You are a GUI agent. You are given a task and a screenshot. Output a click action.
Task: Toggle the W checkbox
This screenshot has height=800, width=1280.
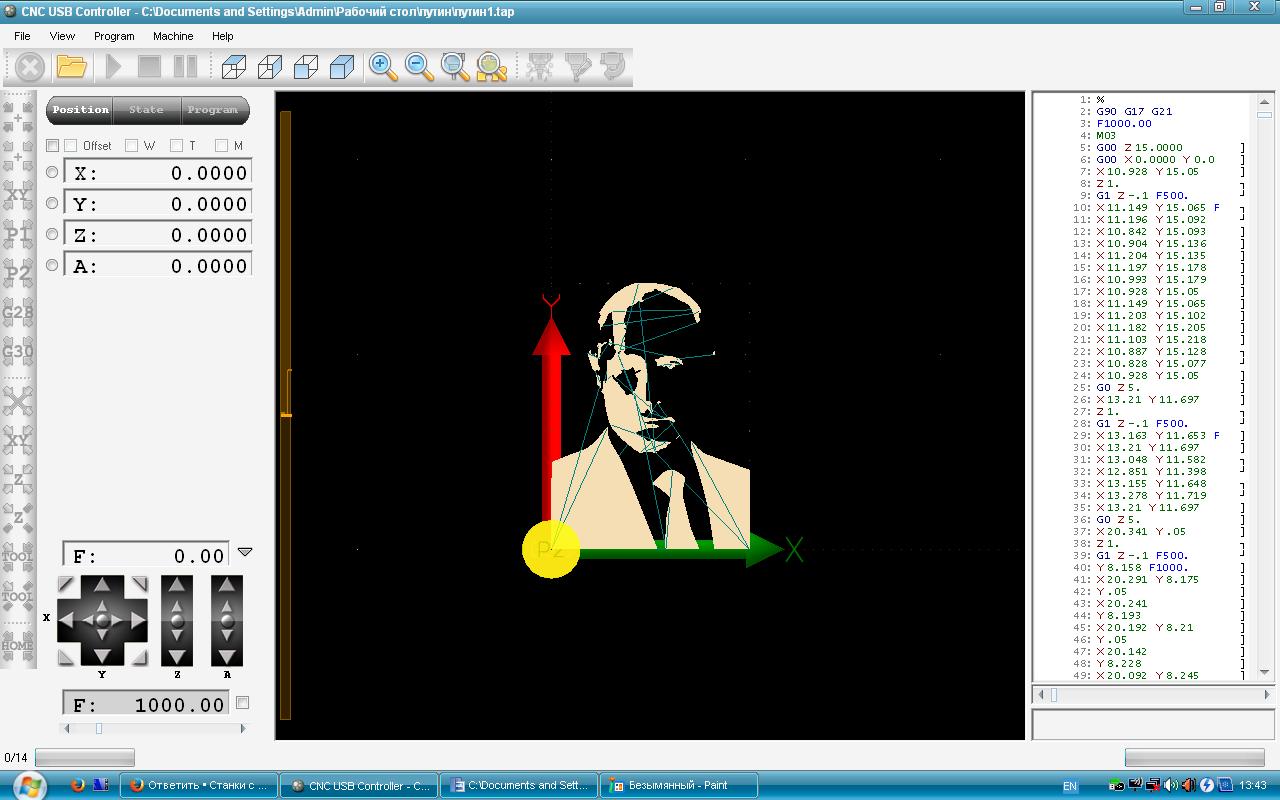click(131, 146)
